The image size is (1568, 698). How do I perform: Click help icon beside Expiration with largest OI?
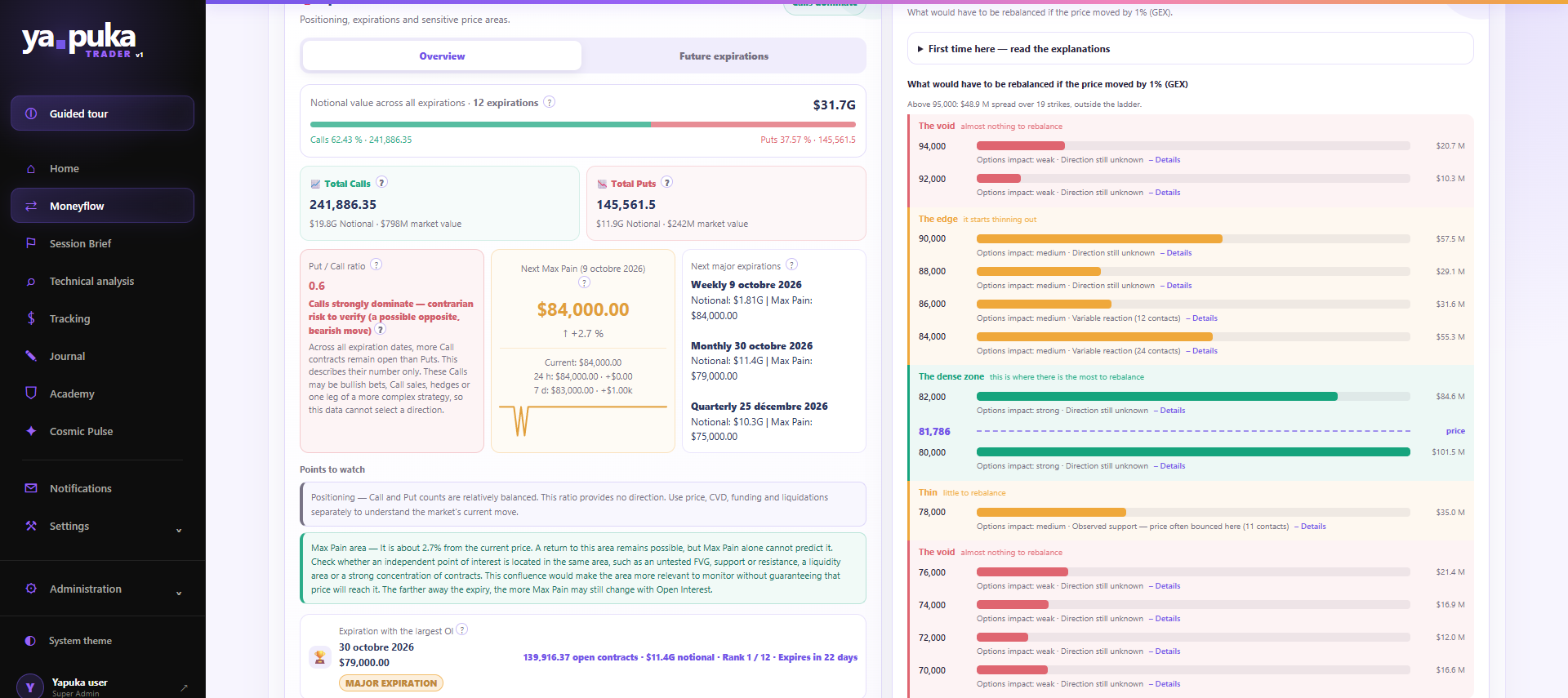[x=462, y=629]
